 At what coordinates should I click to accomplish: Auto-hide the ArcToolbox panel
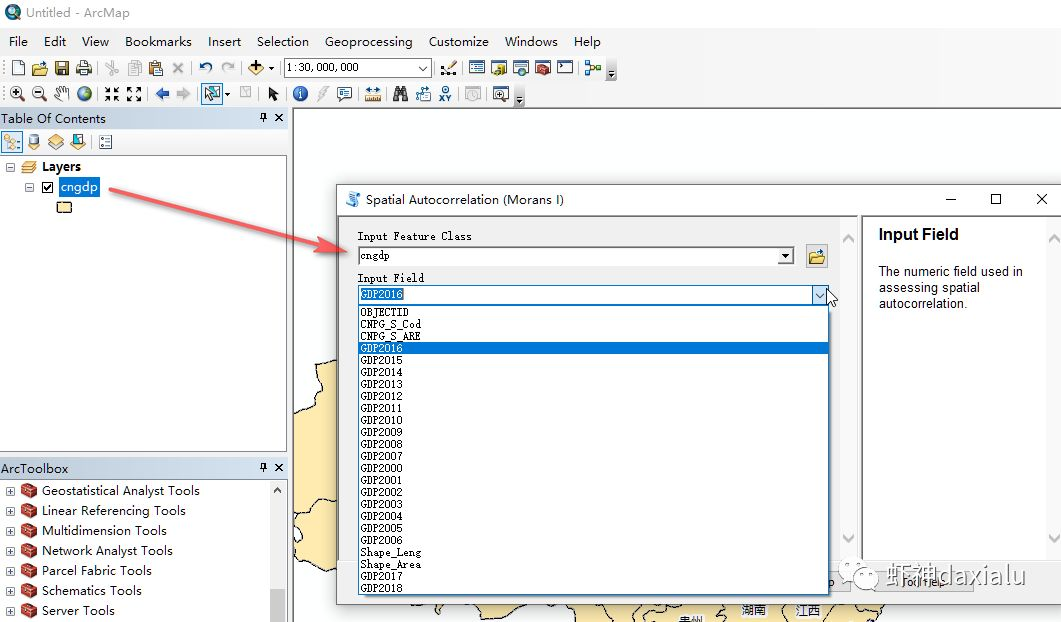point(263,468)
